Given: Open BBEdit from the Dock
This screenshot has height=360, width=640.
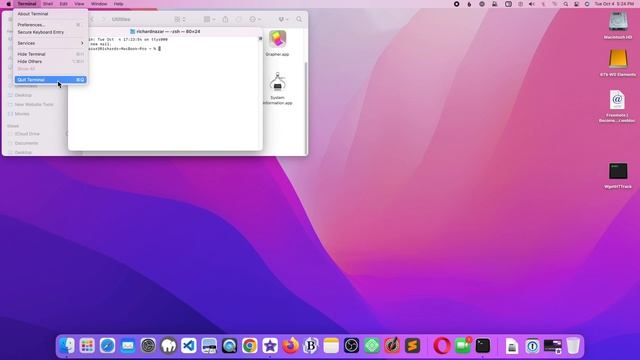Looking at the screenshot, I should (x=311, y=346).
